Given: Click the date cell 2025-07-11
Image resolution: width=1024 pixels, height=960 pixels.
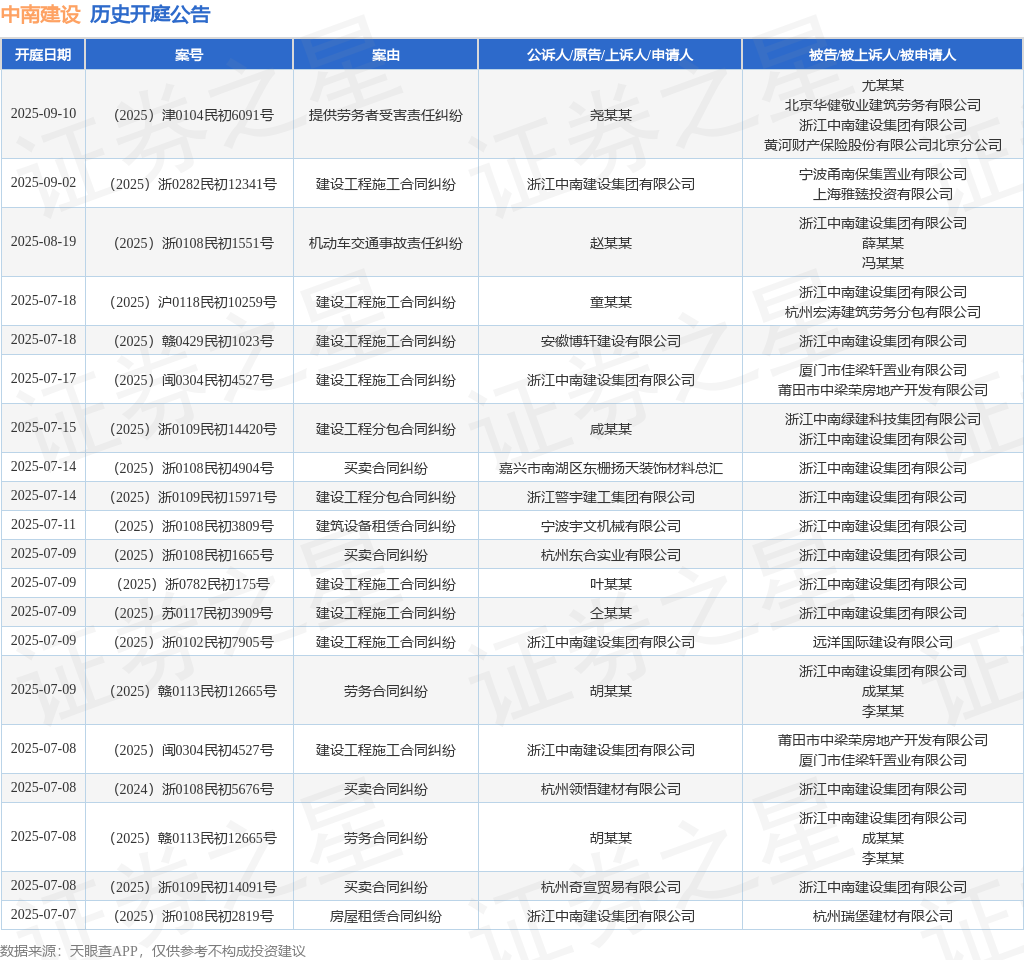Looking at the screenshot, I should pos(43,524).
